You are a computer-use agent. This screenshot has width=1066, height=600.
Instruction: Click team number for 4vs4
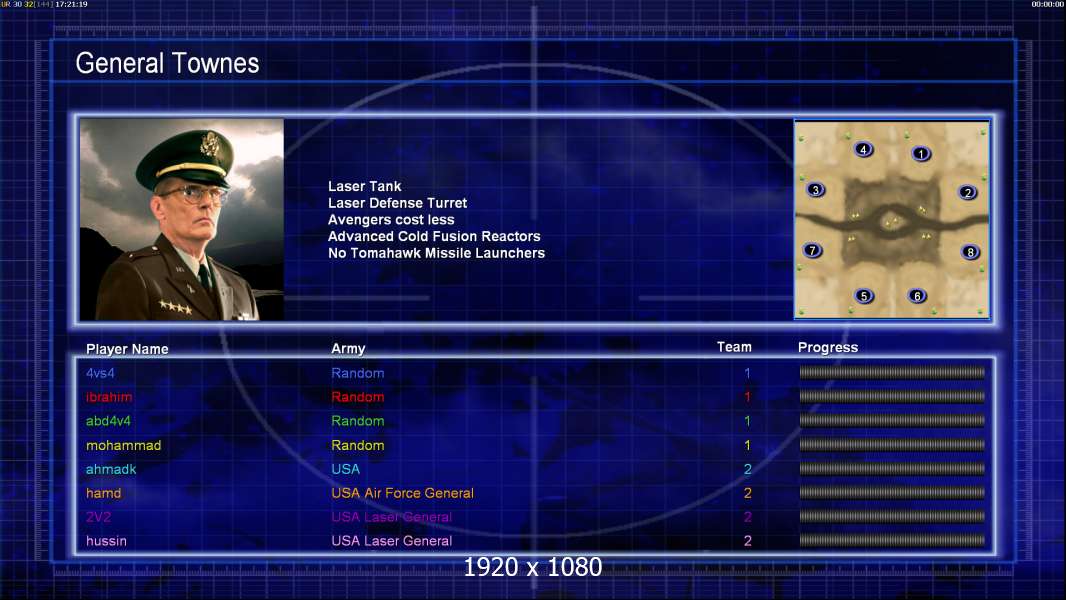(x=747, y=373)
